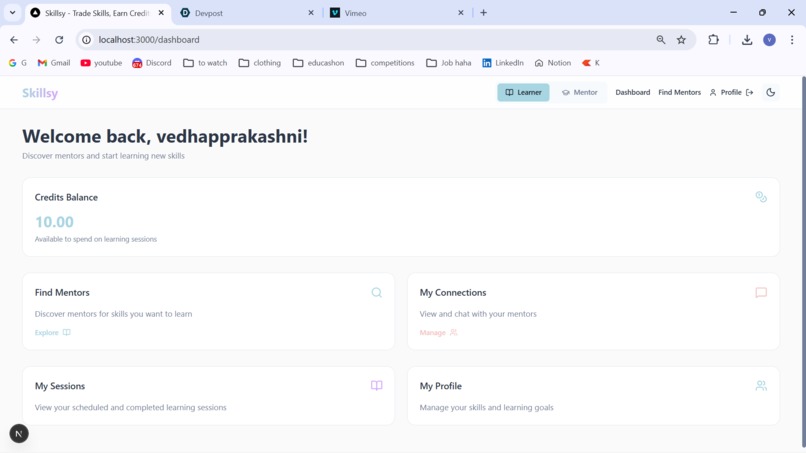
Task: Click chat bubble icon in My Connections card
Action: [x=761, y=293]
